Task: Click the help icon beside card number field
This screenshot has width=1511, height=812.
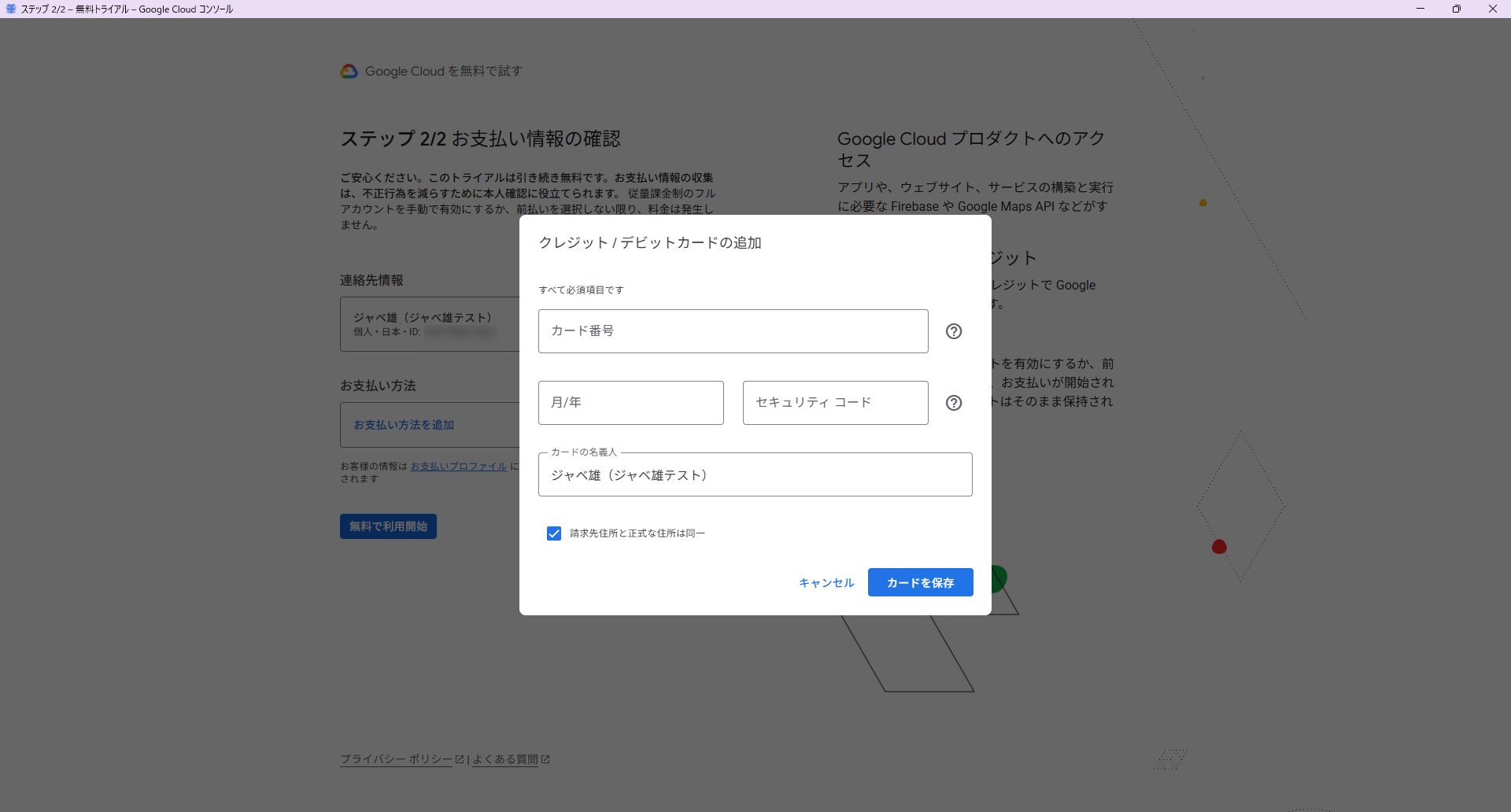Action: click(x=953, y=331)
